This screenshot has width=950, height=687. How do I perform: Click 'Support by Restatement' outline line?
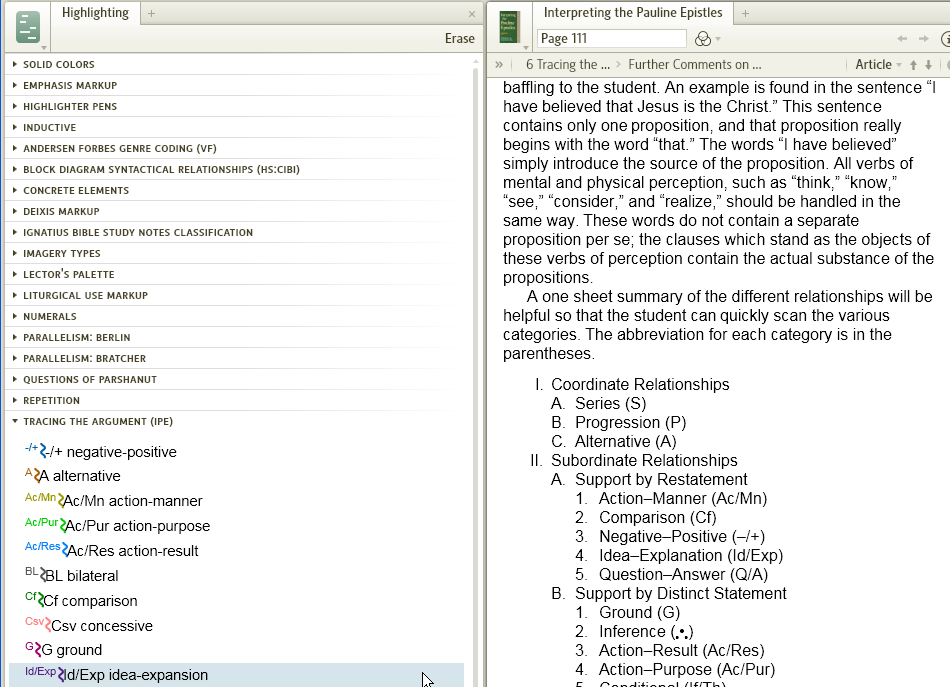(661, 479)
